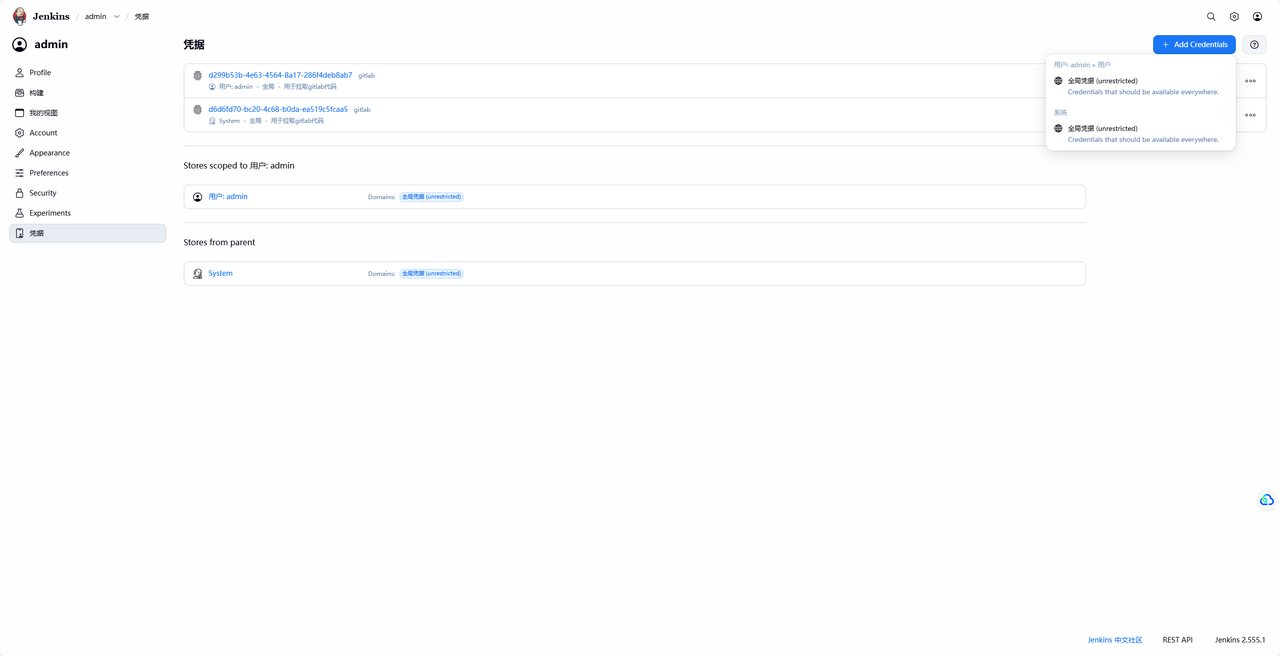1280x656 pixels.
Task: Click the 凭据 breadcrumb item
Action: point(142,17)
